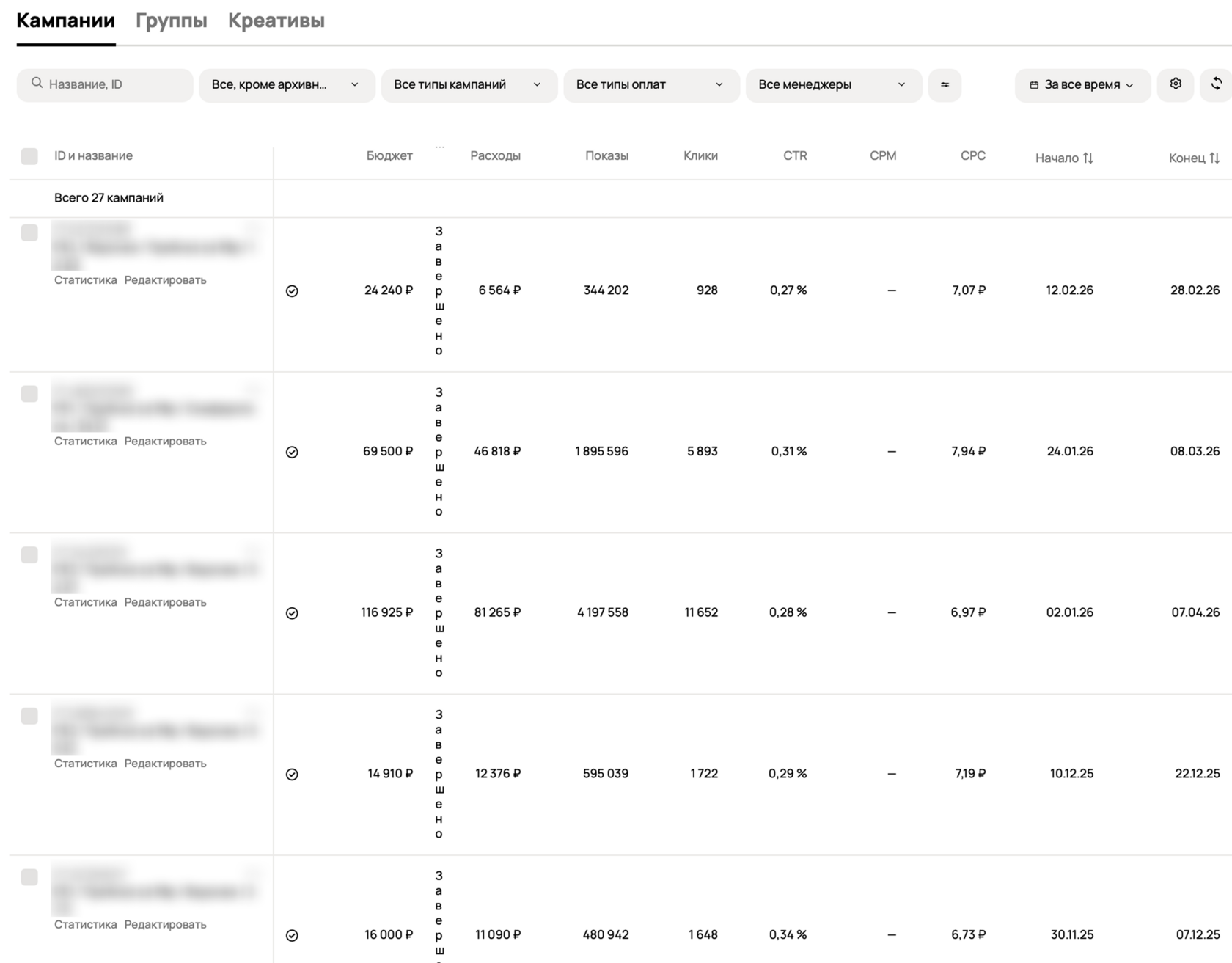Open the Все менеджеры dropdown
Screen dimensions: 1232x963
pyautogui.click(x=834, y=85)
